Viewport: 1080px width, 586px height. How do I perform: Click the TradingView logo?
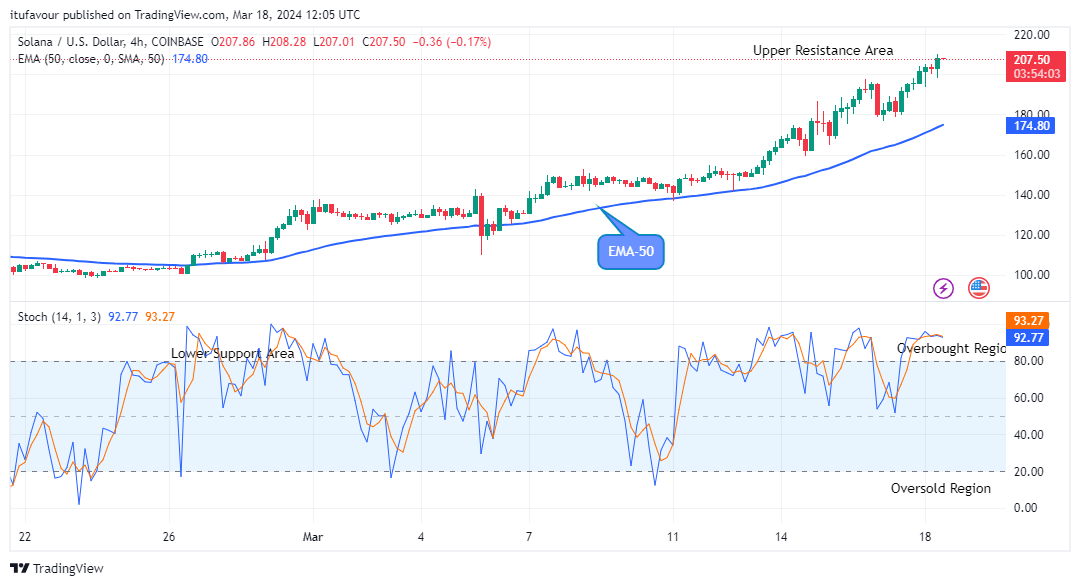pyautogui.click(x=56, y=568)
